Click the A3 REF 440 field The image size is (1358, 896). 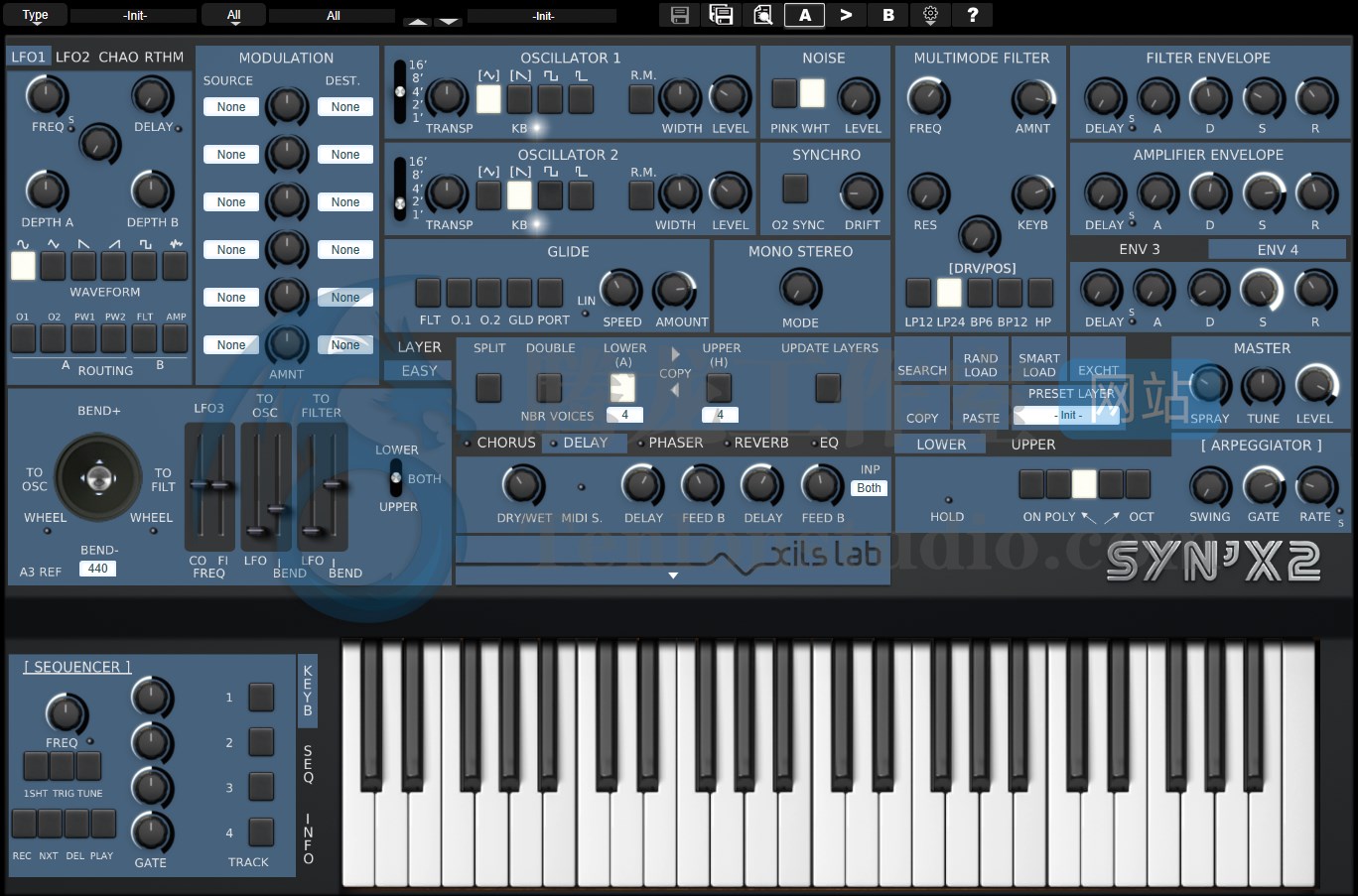(97, 569)
